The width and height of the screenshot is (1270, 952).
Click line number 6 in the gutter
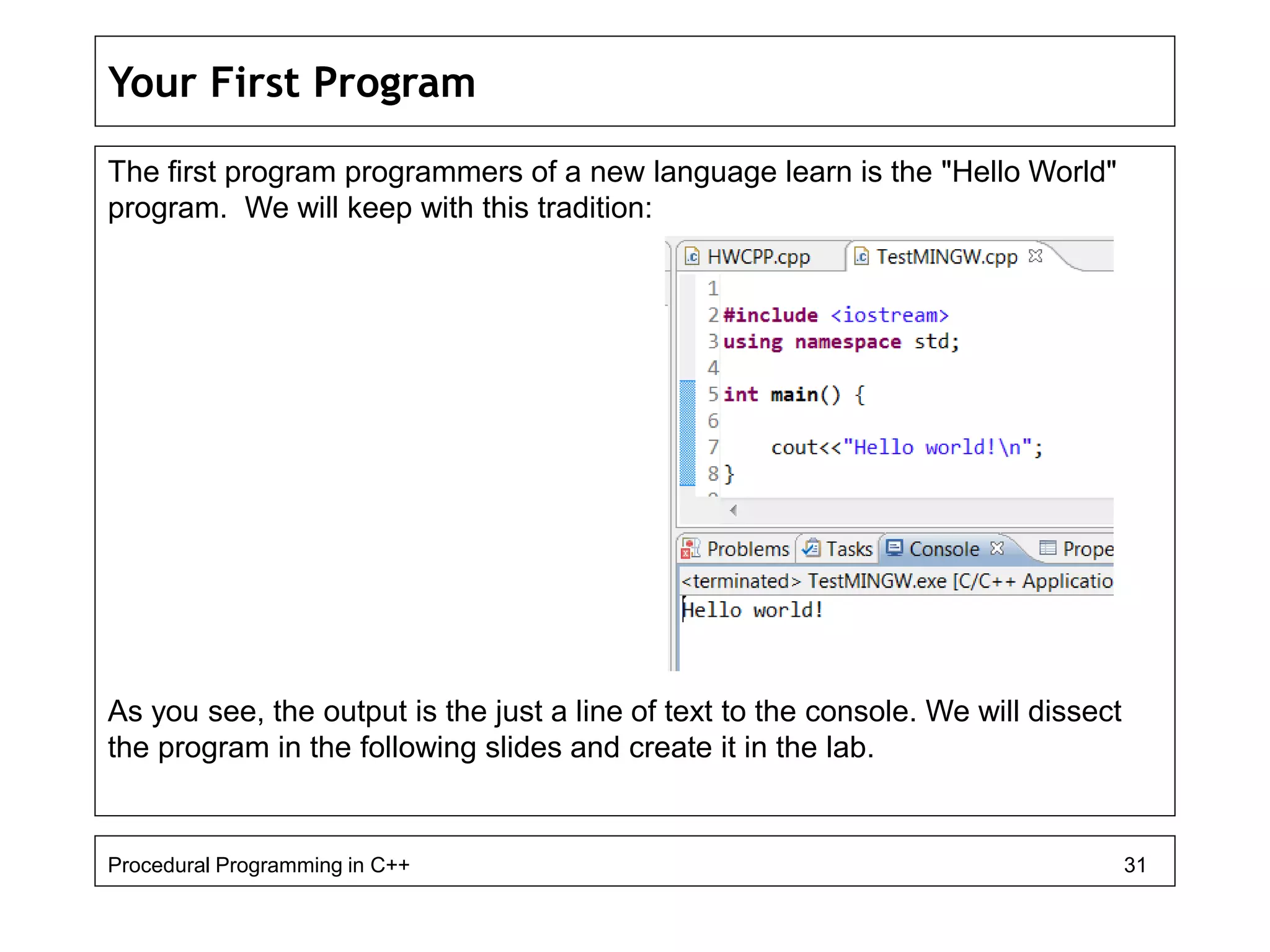713,421
